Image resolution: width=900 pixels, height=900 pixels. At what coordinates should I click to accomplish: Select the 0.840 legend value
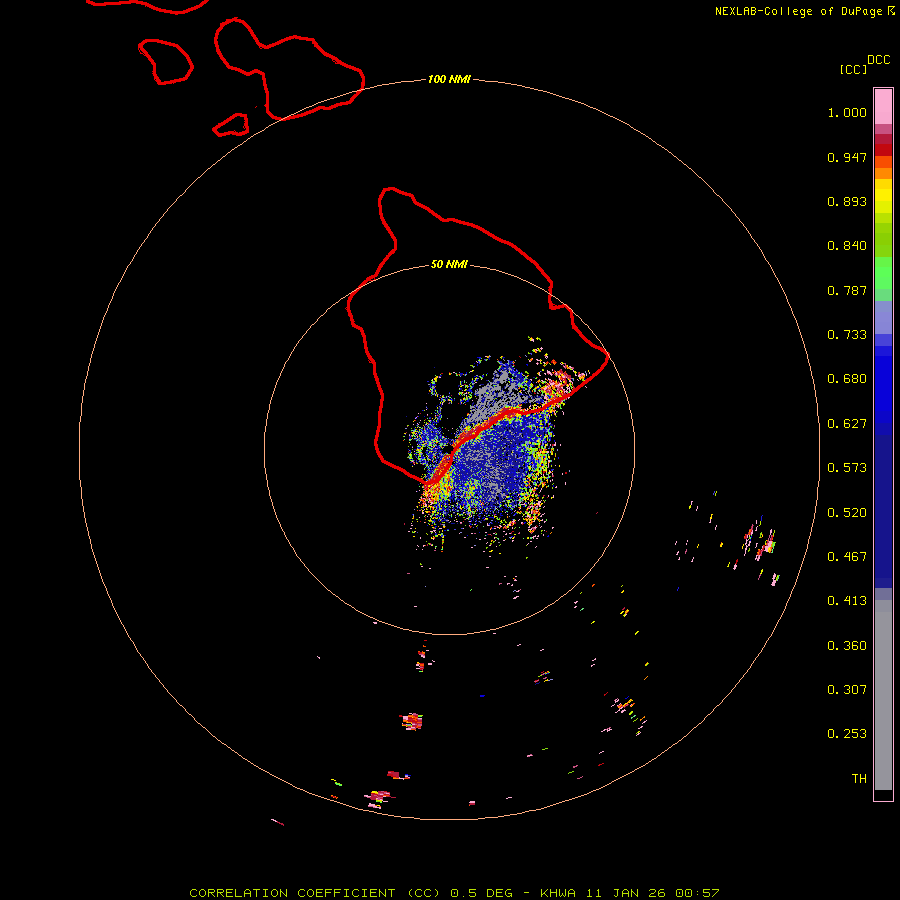coord(847,246)
